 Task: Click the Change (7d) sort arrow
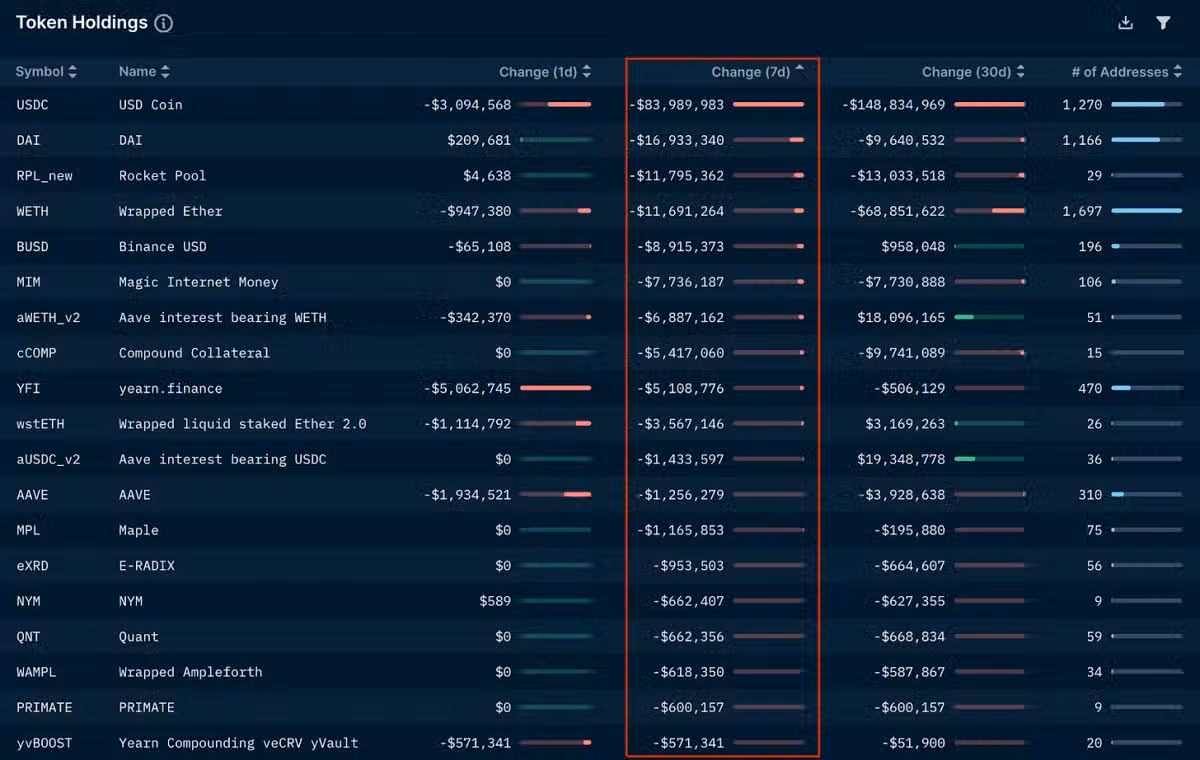click(799, 70)
